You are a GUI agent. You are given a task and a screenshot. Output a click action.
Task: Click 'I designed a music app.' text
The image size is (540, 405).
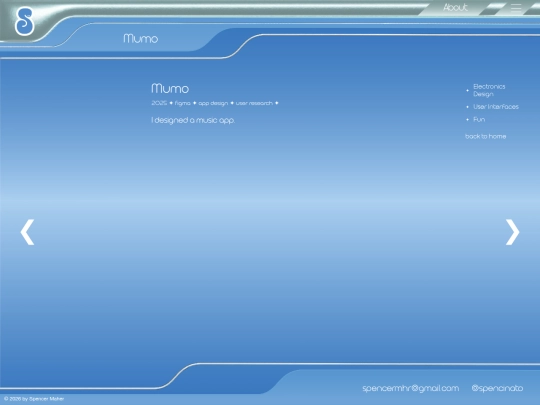tap(193, 120)
